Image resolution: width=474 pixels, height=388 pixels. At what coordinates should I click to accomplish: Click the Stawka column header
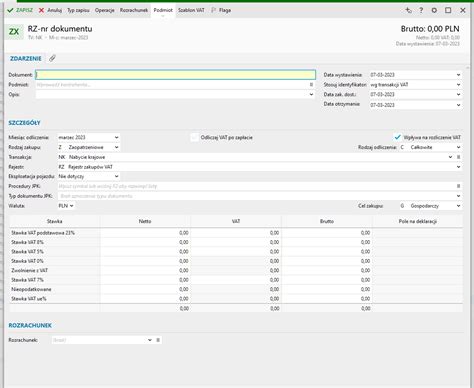(x=55, y=221)
